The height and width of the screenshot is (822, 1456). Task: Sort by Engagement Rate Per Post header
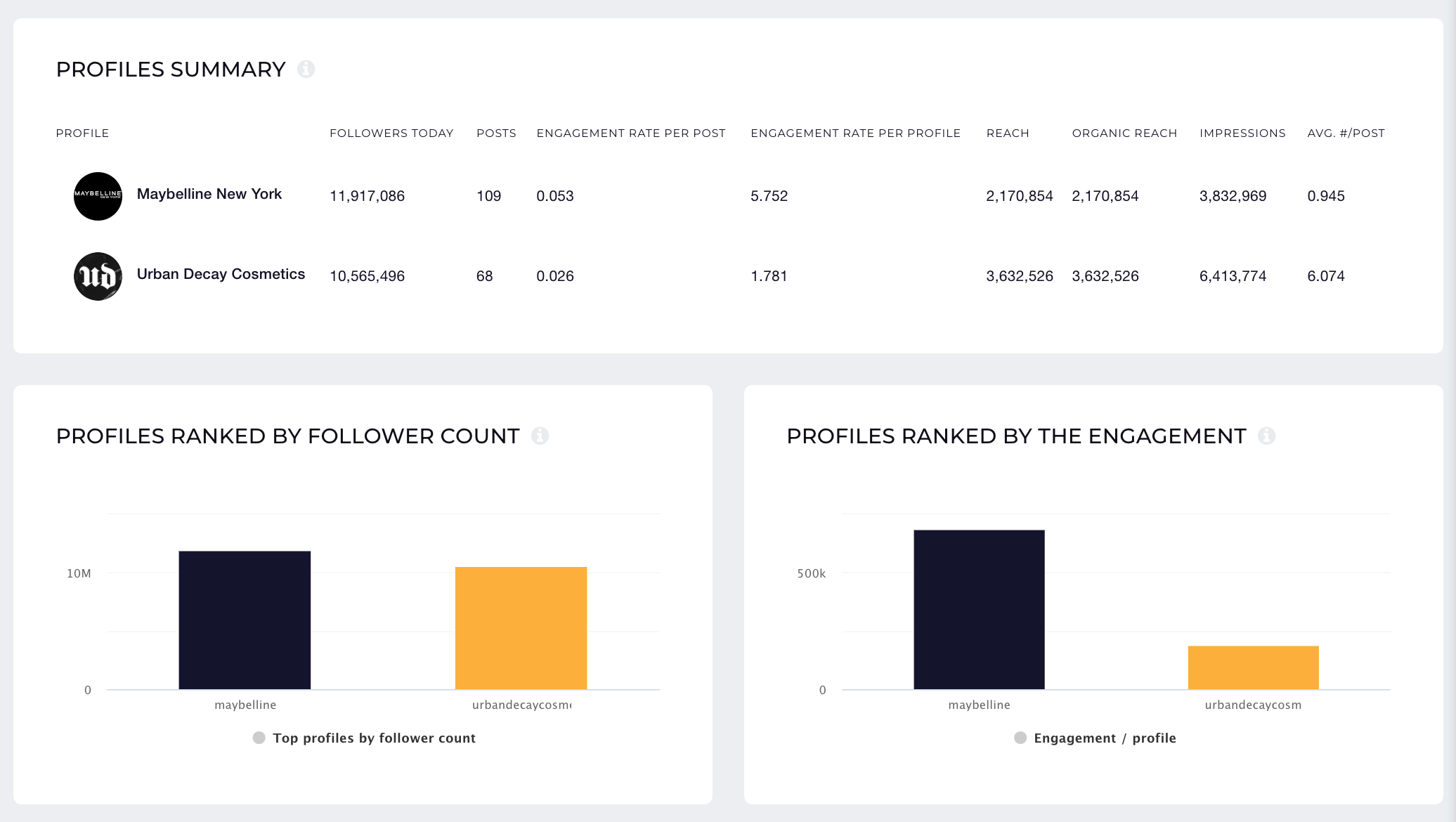pos(631,133)
